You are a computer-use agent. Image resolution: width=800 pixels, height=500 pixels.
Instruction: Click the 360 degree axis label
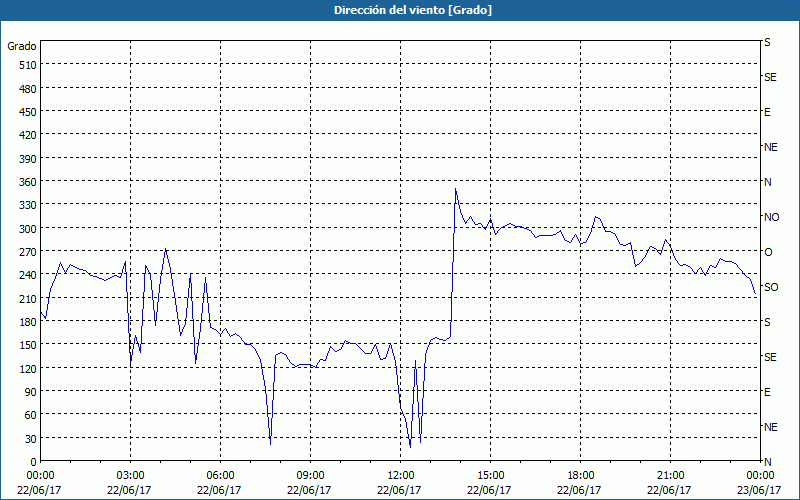(x=28, y=182)
